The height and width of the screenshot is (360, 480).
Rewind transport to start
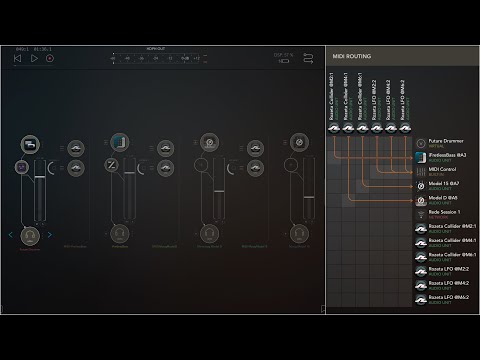tap(17, 58)
